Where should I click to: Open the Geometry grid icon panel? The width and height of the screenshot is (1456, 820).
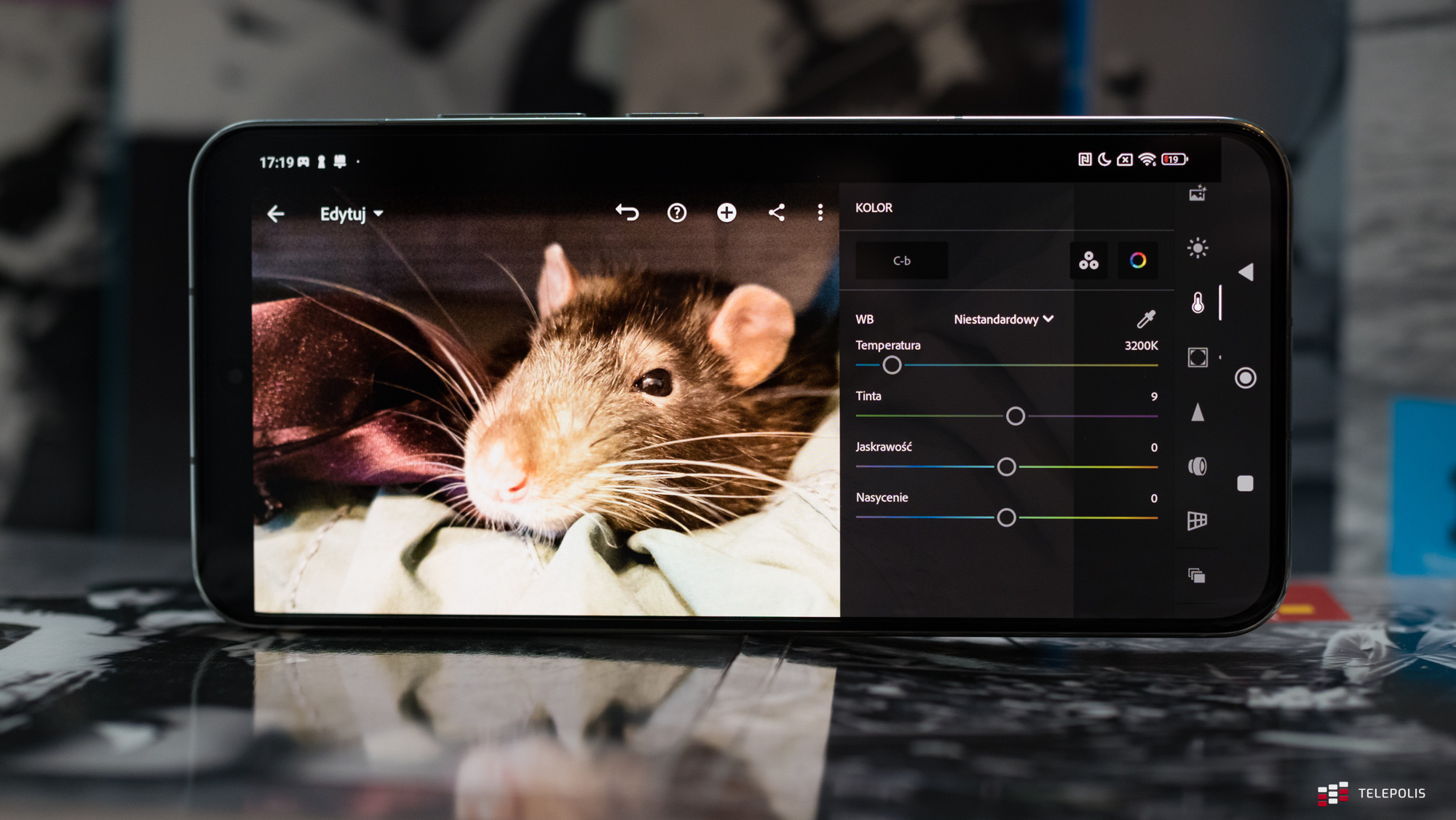click(x=1198, y=521)
